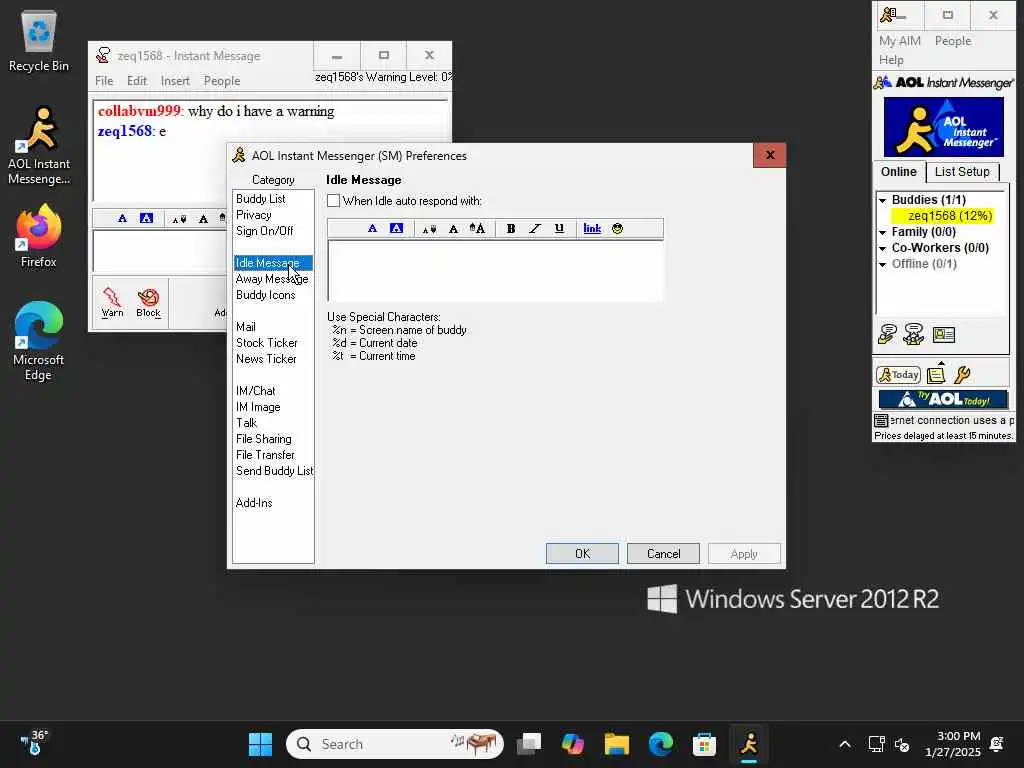Open AIM Today button
Screen dimensions: 1024x768
(x=899, y=375)
